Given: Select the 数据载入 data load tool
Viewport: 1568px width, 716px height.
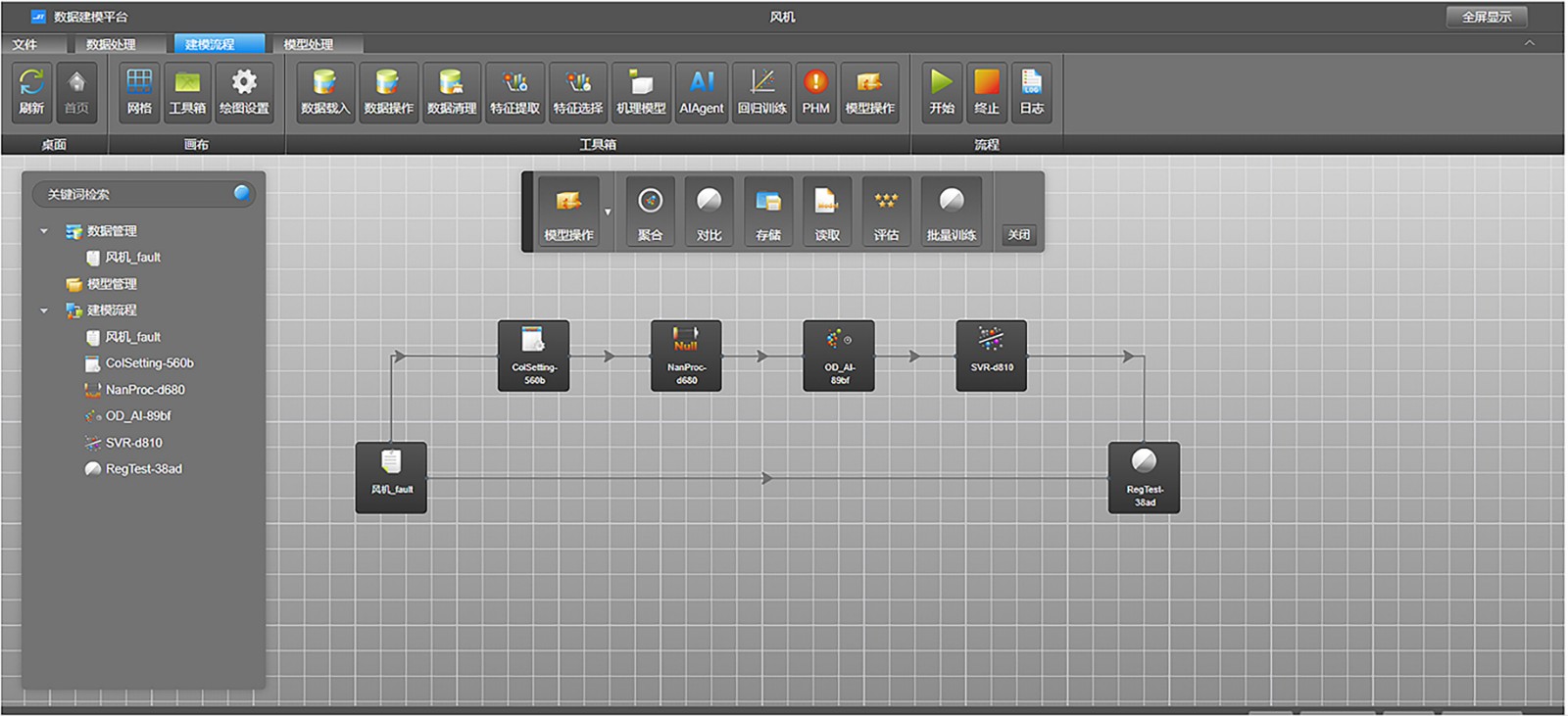Looking at the screenshot, I should [324, 92].
